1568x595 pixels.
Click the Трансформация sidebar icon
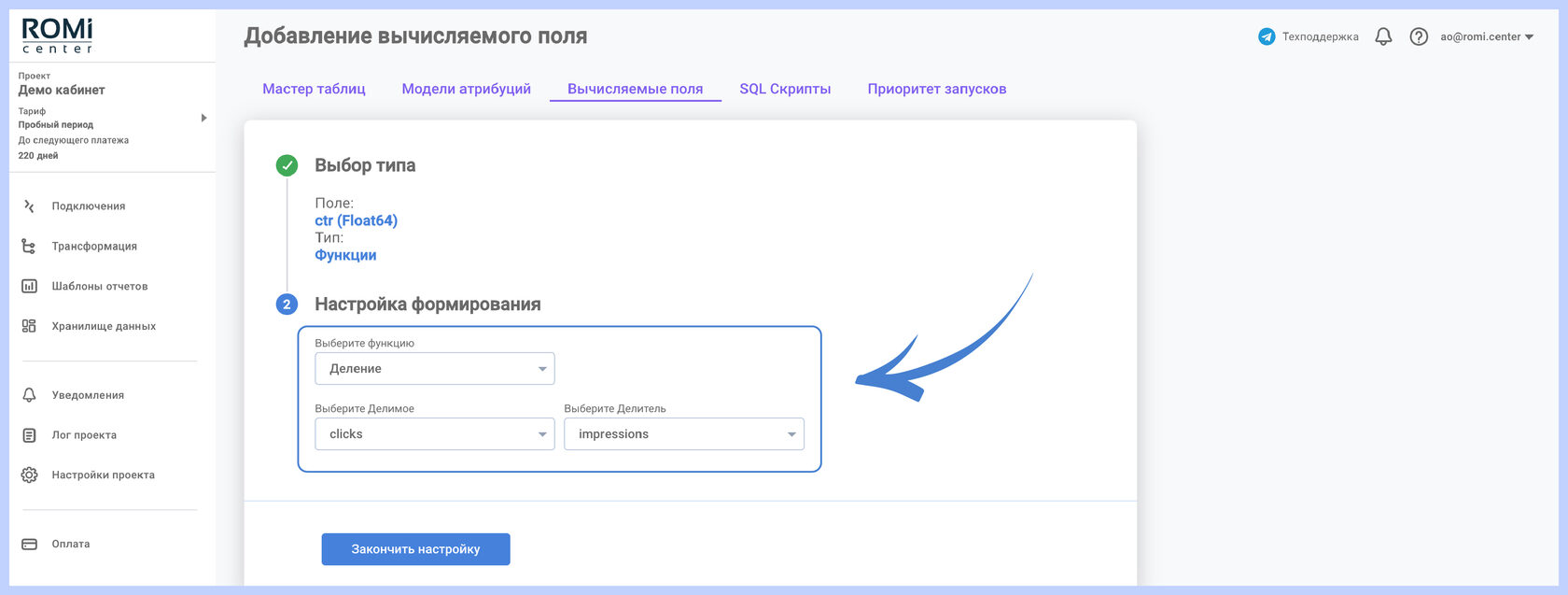[29, 246]
